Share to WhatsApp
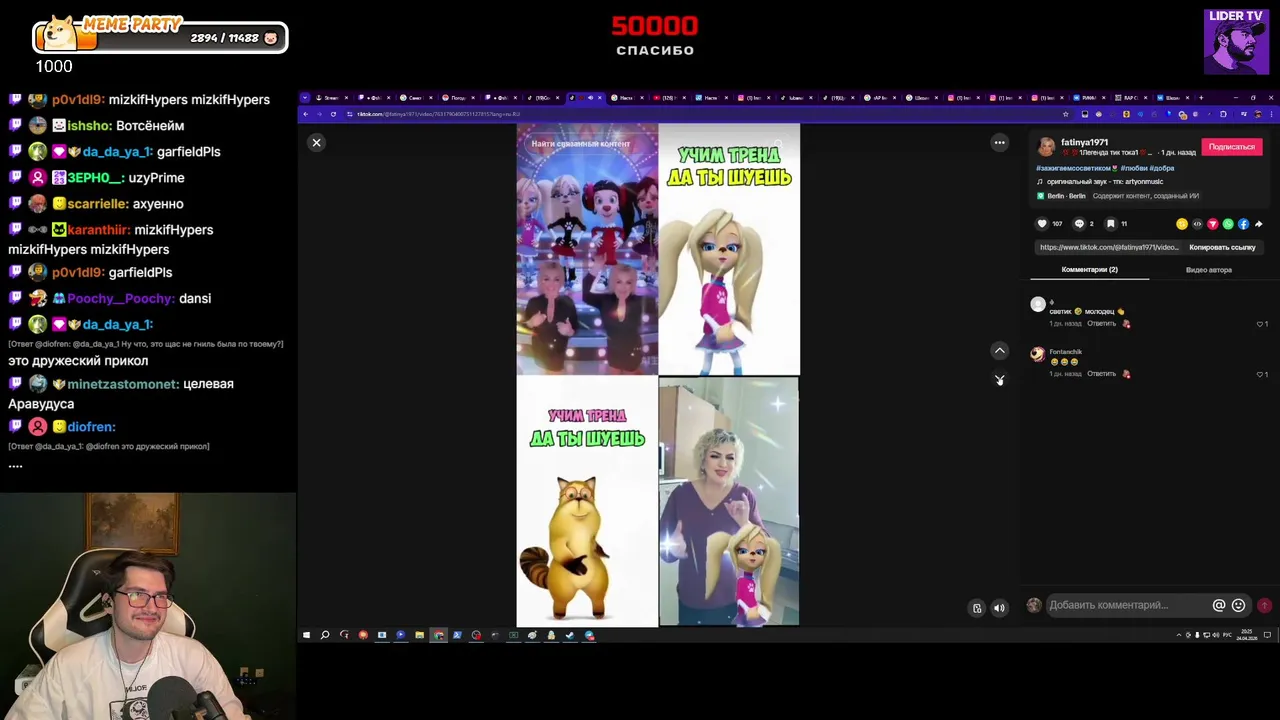1280x720 pixels. coord(1228,224)
